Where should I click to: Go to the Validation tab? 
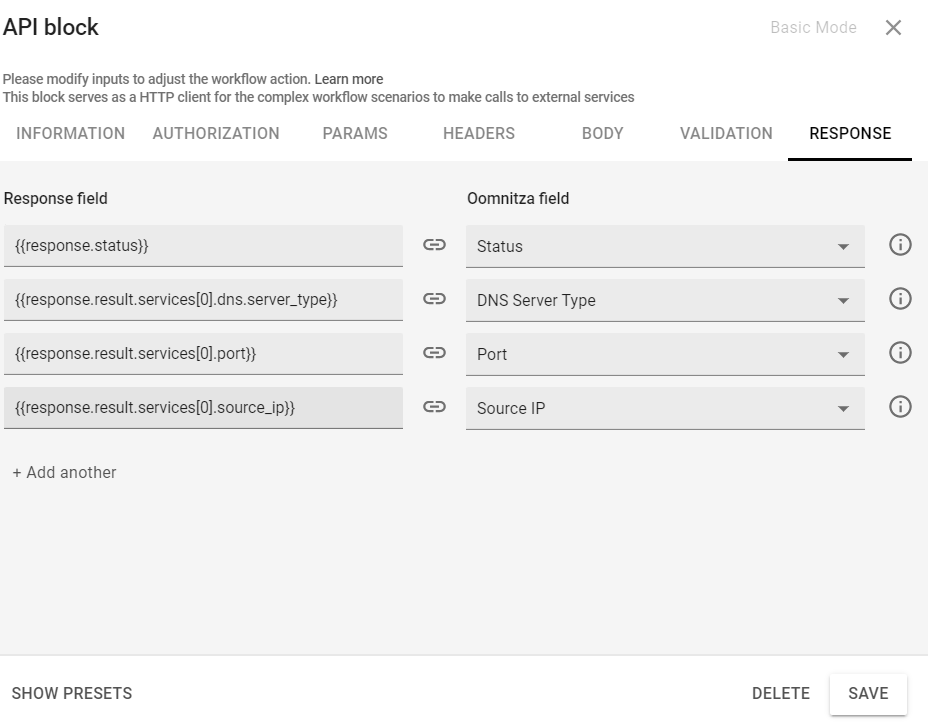(x=726, y=134)
